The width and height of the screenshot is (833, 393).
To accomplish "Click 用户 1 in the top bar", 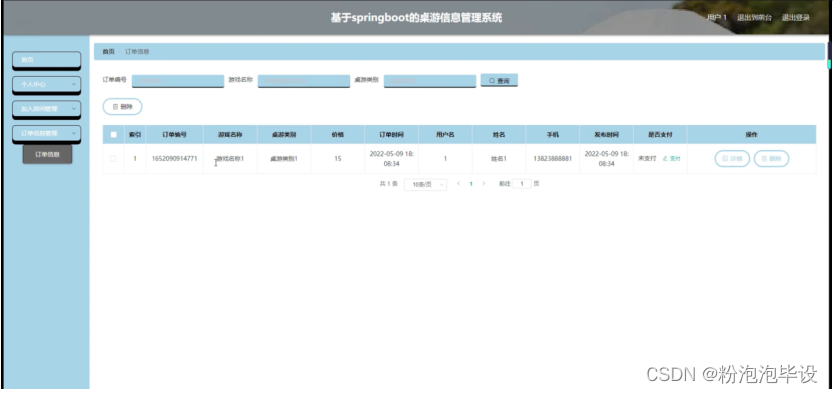I will (x=717, y=18).
